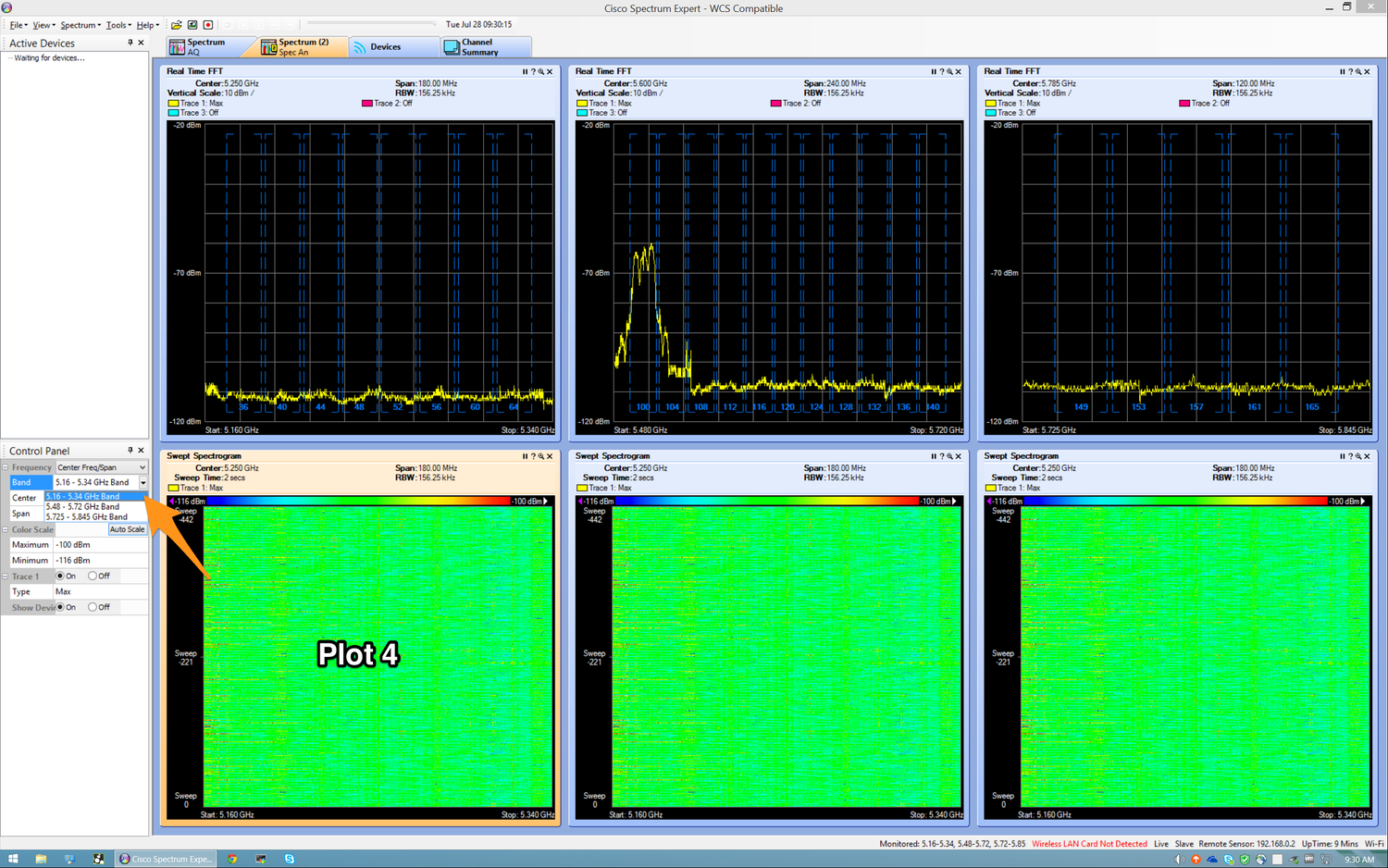Open the File menu
Viewport: 1388px width, 868px height.
coord(19,25)
